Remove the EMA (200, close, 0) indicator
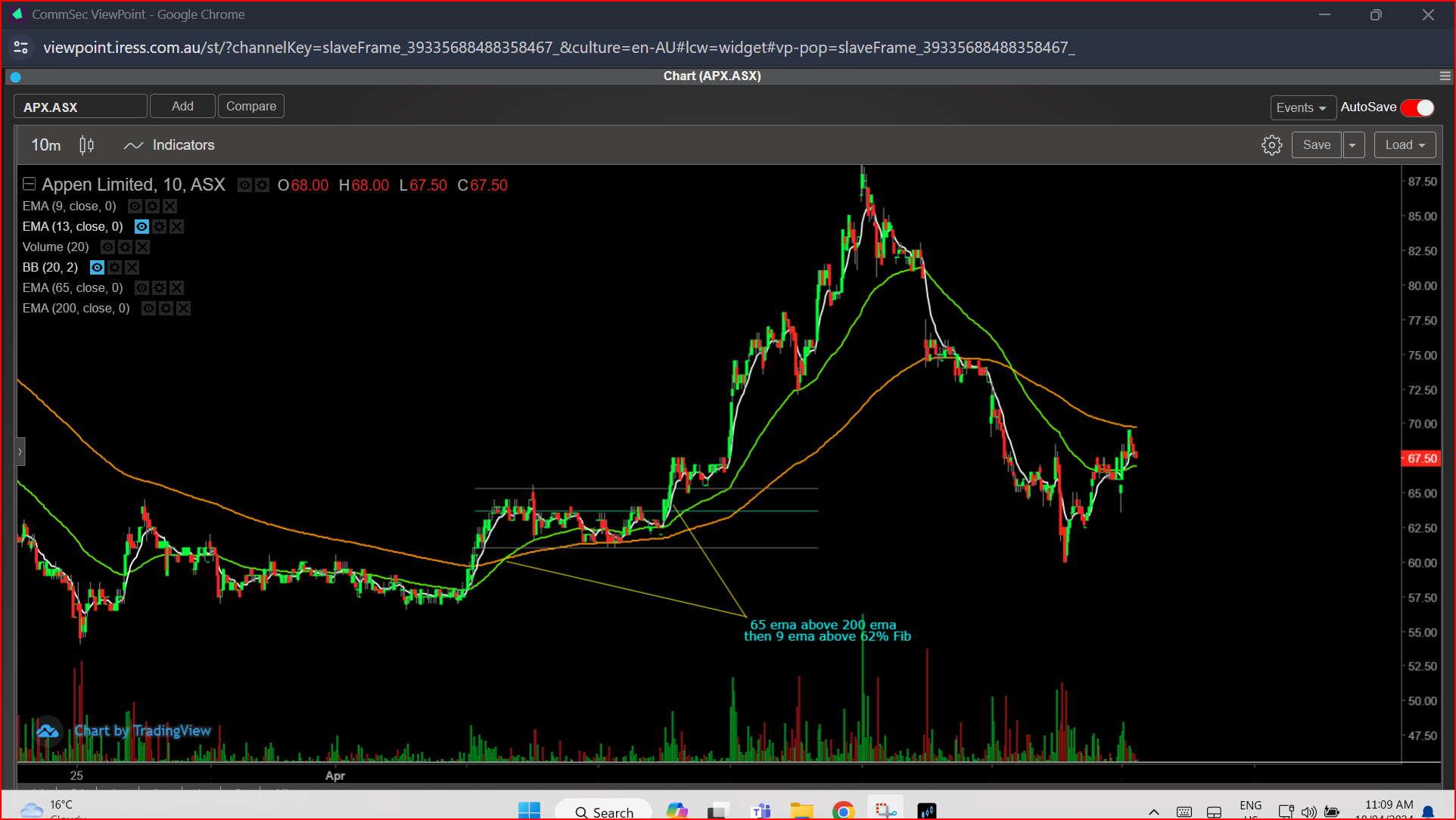The height and width of the screenshot is (820, 1456). (183, 308)
